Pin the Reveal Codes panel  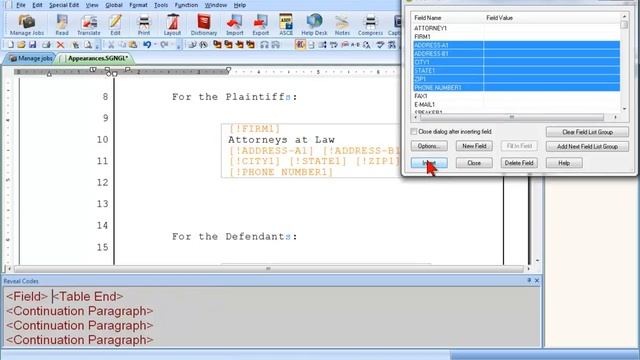tap(529, 280)
